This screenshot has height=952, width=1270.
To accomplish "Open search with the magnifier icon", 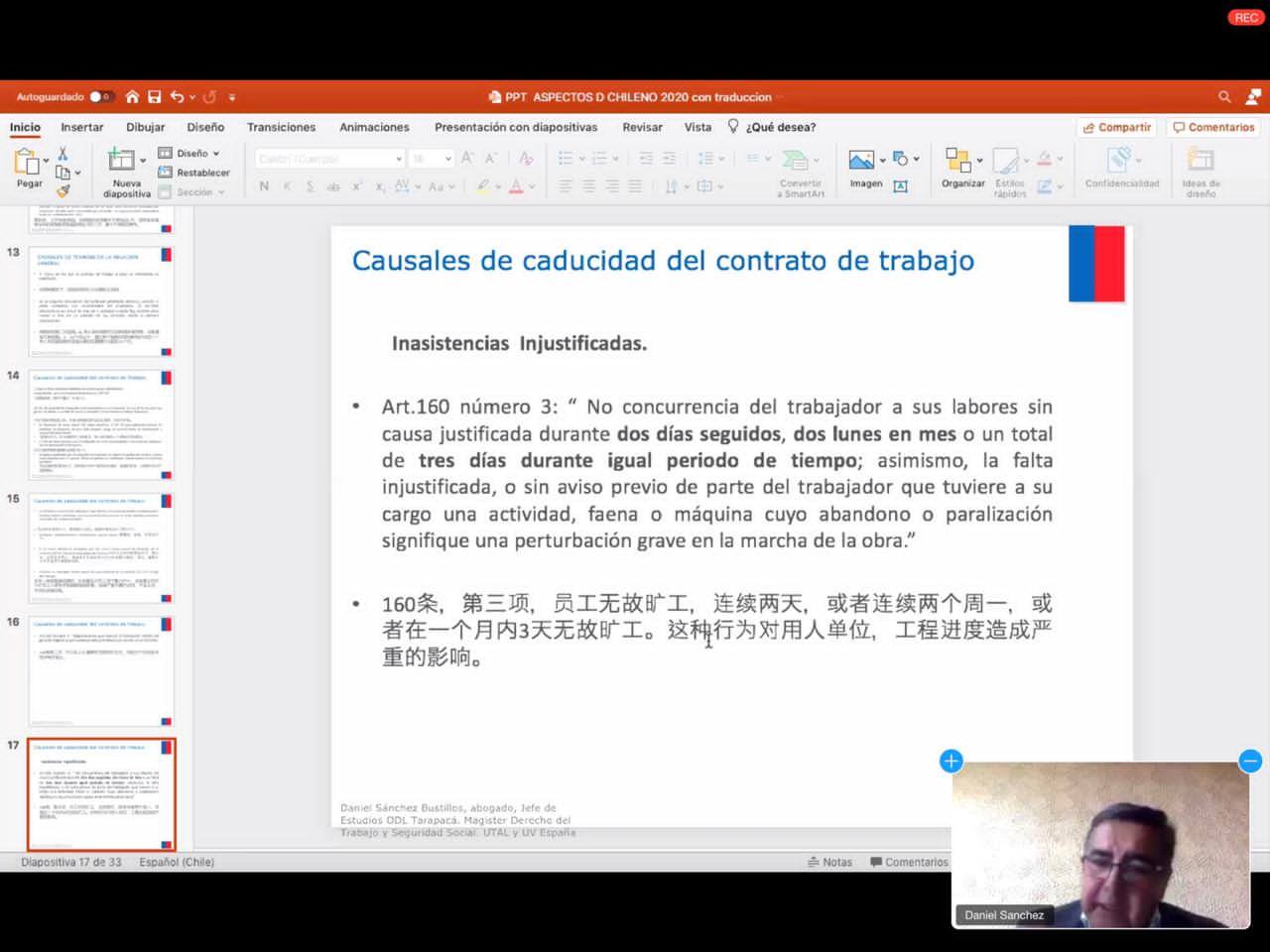I will point(1224,97).
